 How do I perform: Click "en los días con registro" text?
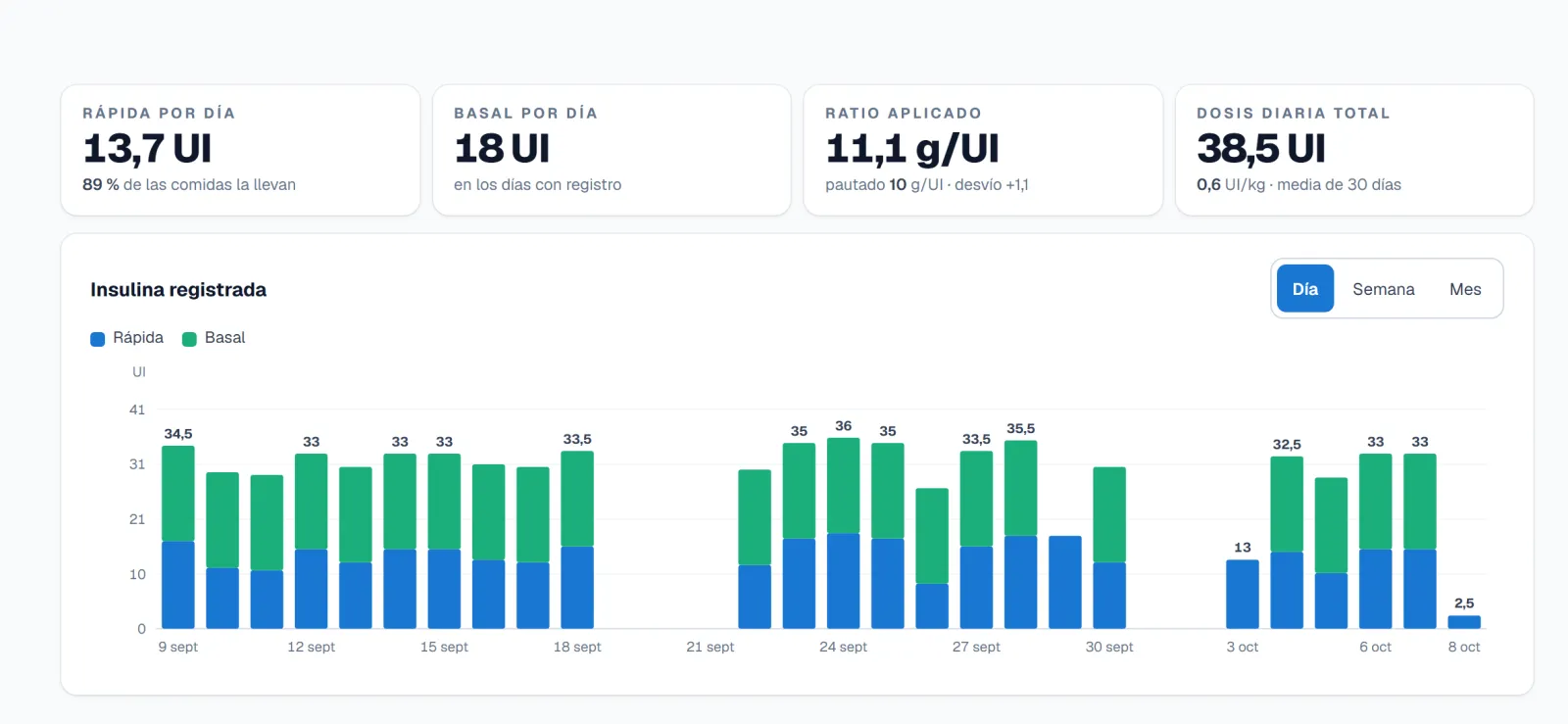tap(537, 184)
